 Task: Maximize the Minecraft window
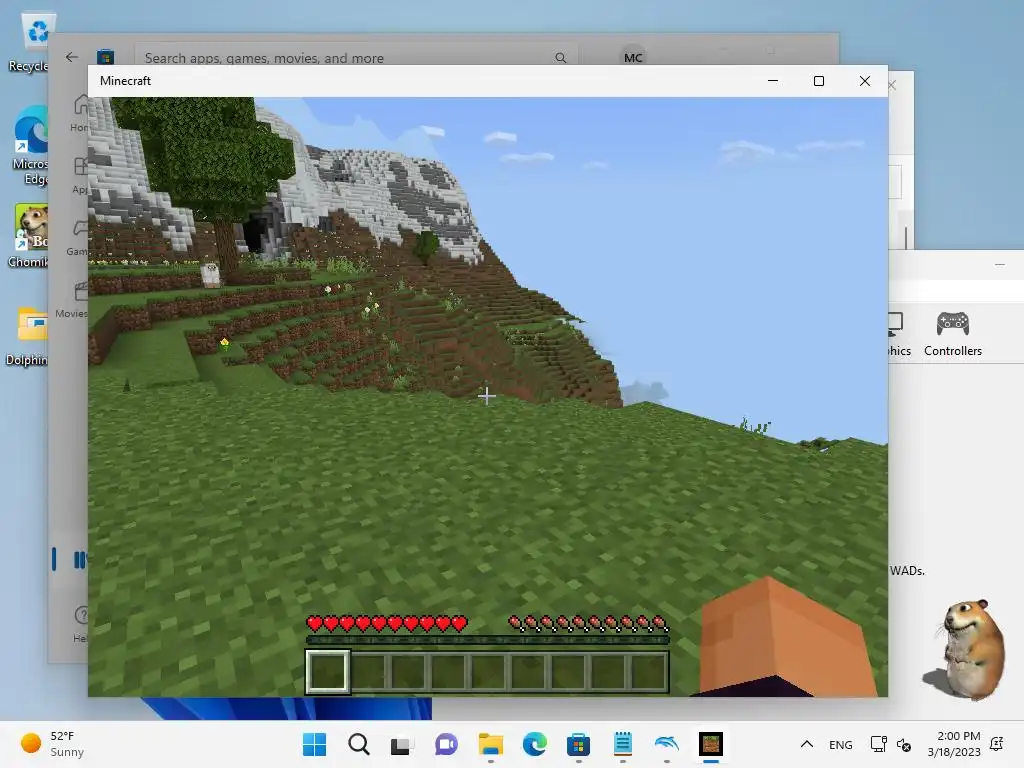coord(819,81)
